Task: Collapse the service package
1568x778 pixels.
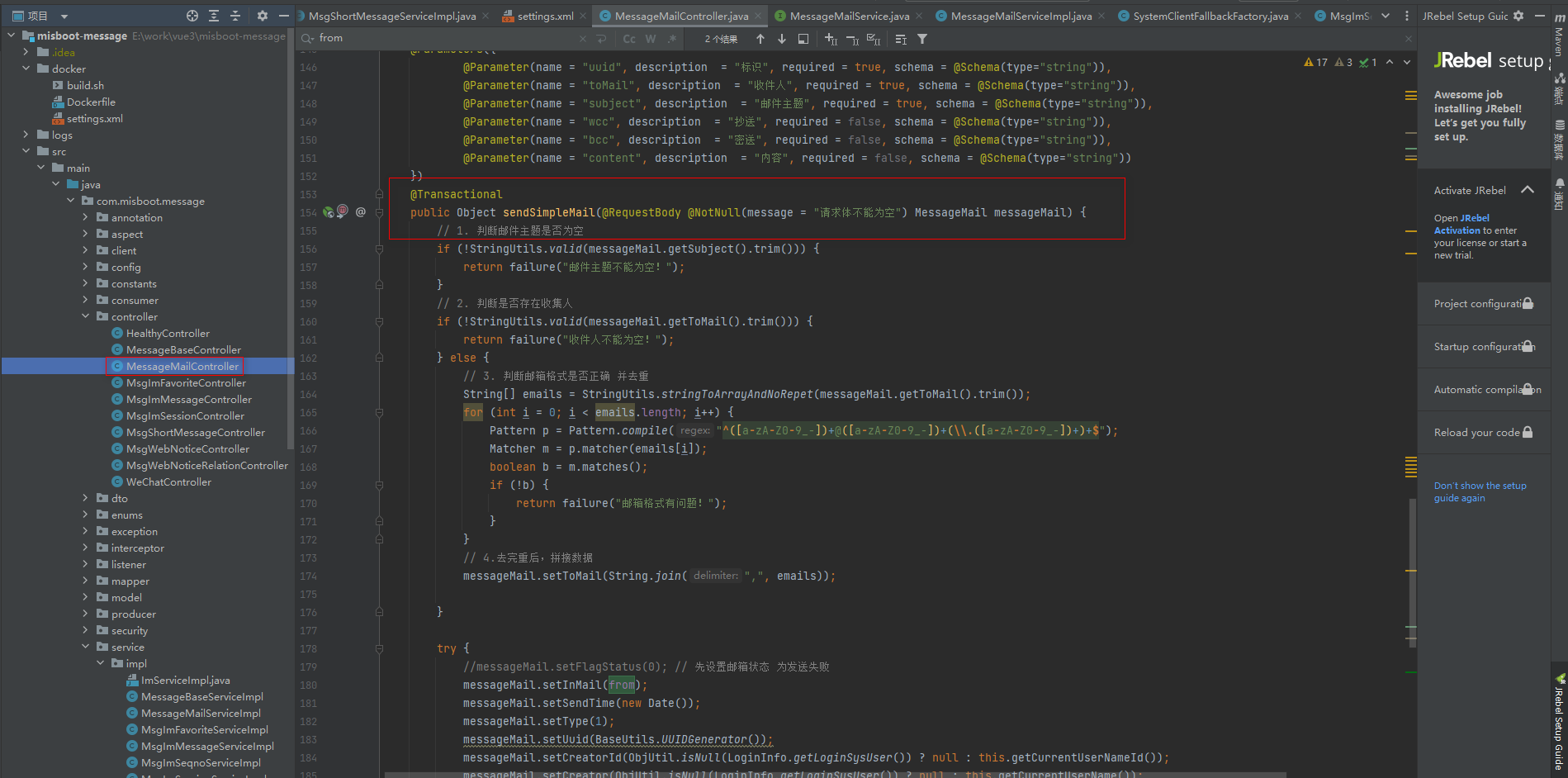Action: (85, 647)
